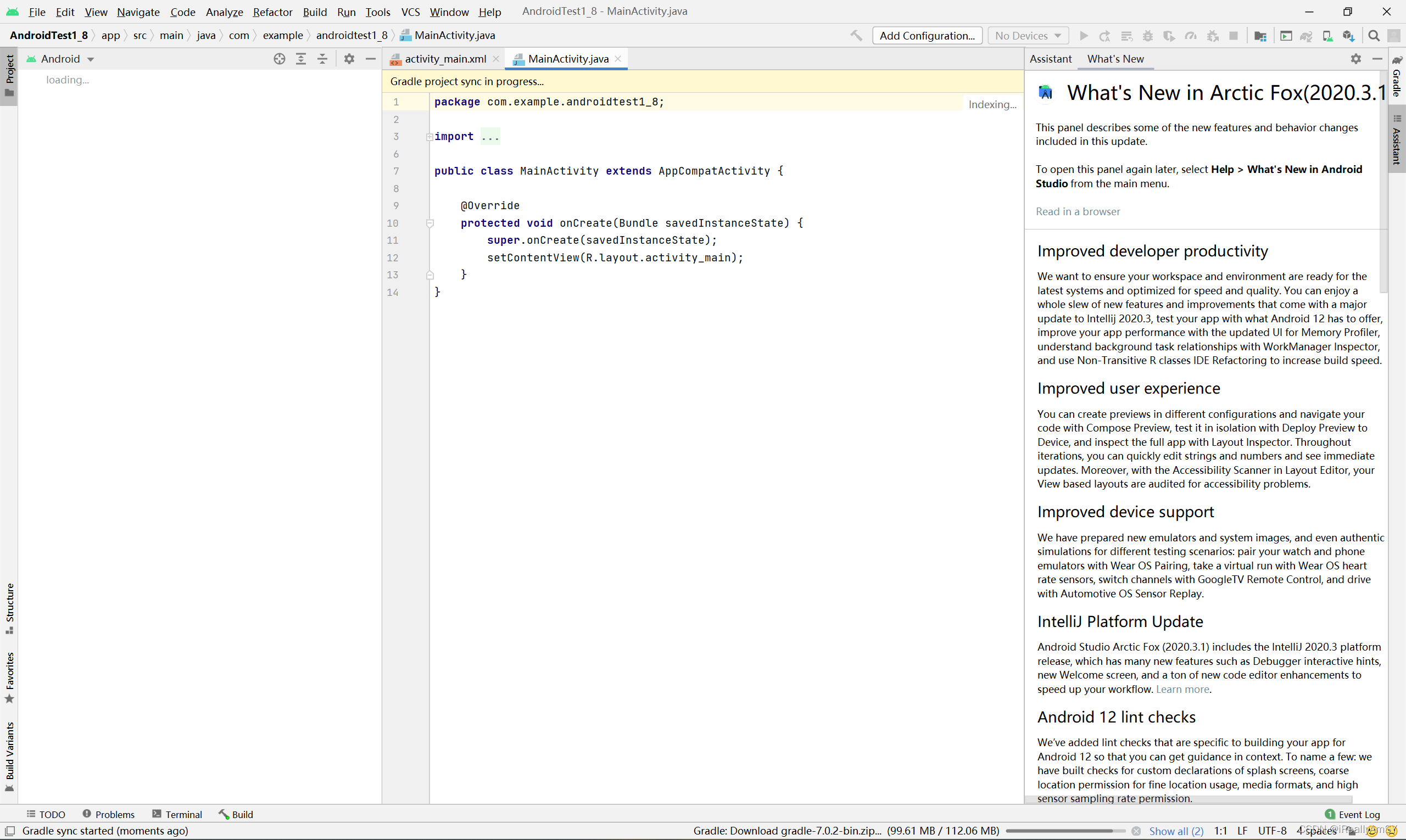Click the Profile app gauge icon
This screenshot has width=1406, height=840.
pyautogui.click(x=1191, y=36)
